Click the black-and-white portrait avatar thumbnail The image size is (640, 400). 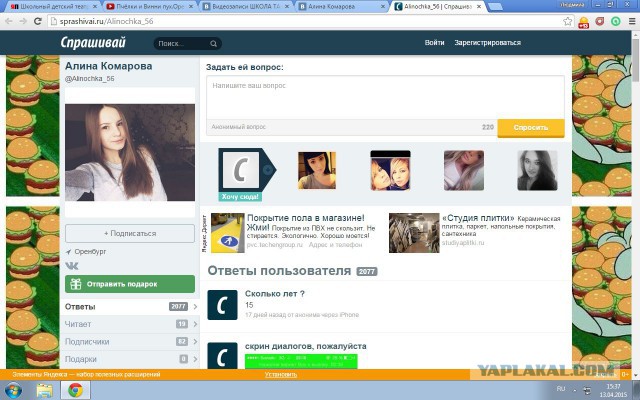click(x=537, y=170)
